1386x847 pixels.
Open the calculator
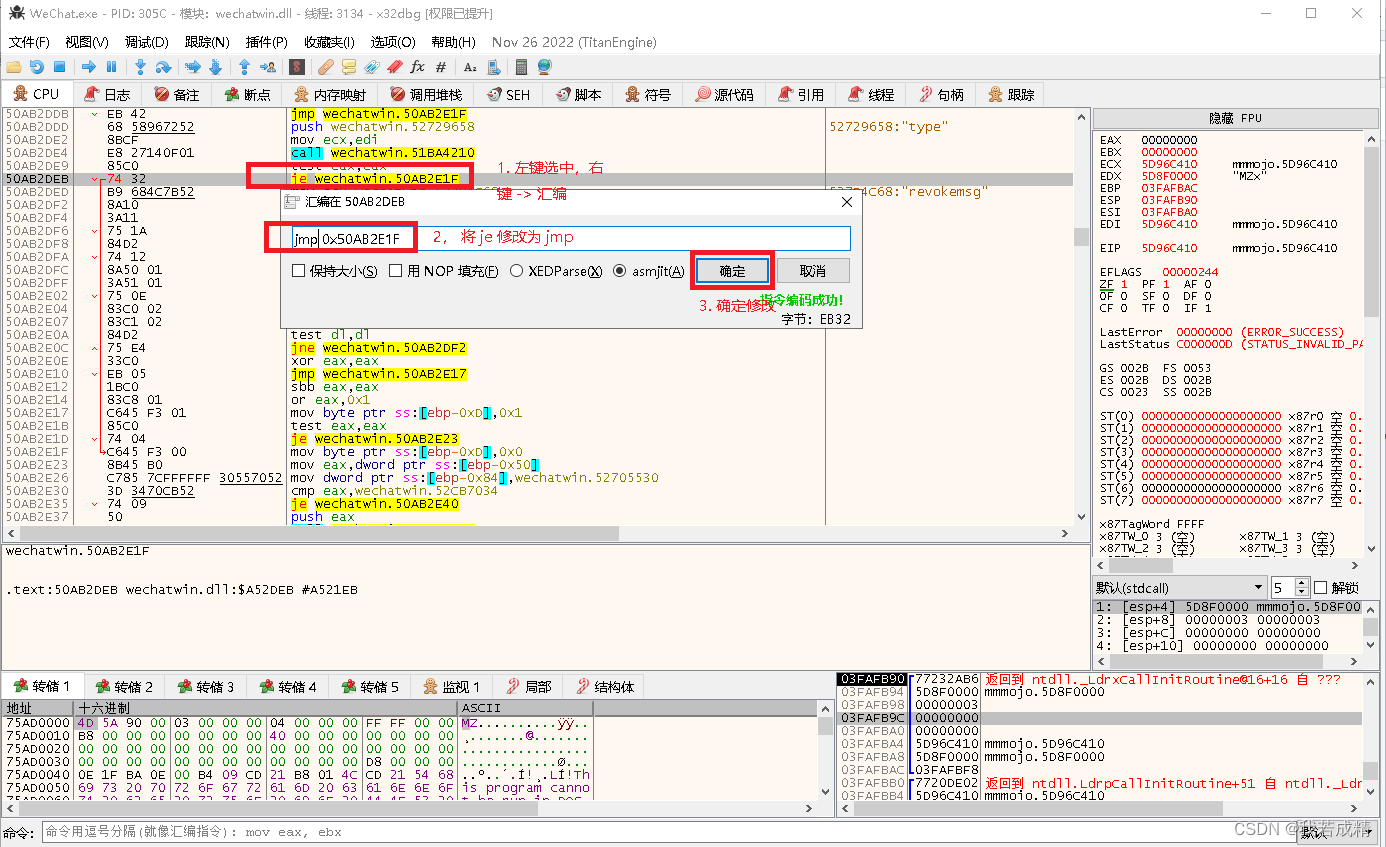click(x=521, y=67)
